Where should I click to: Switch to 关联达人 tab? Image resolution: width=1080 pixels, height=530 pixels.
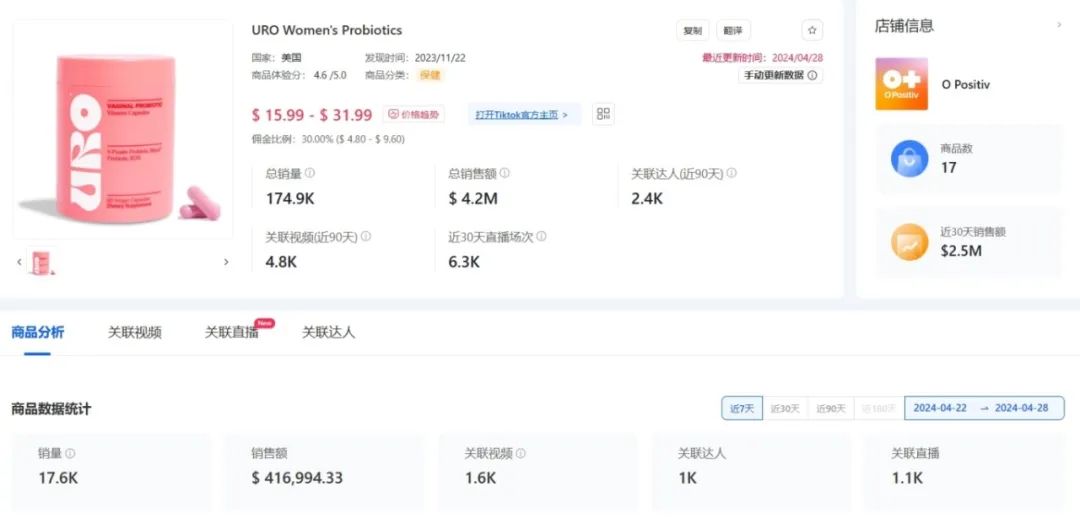[329, 332]
